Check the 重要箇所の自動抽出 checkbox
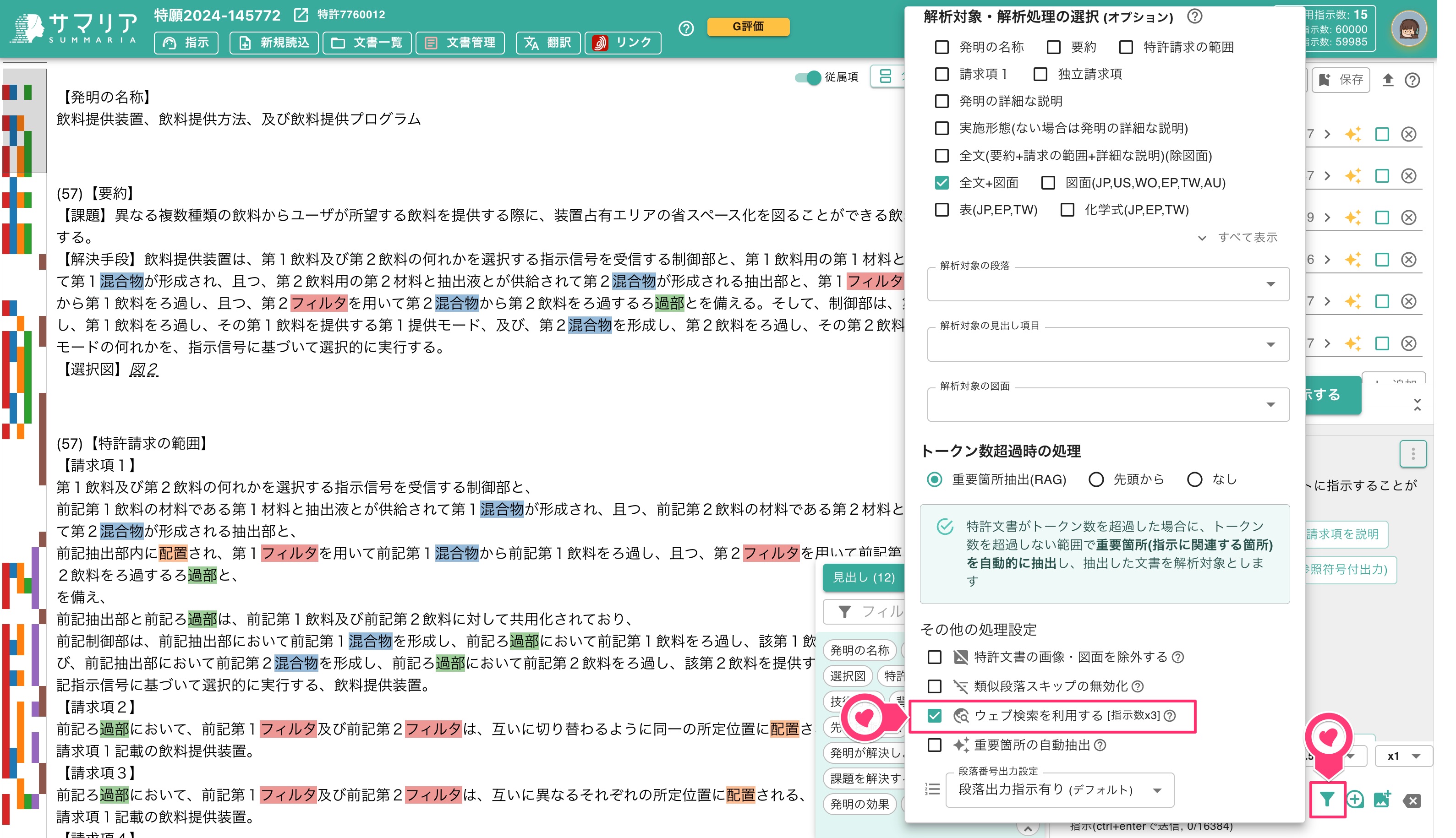The width and height of the screenshot is (1456, 838). [x=934, y=745]
